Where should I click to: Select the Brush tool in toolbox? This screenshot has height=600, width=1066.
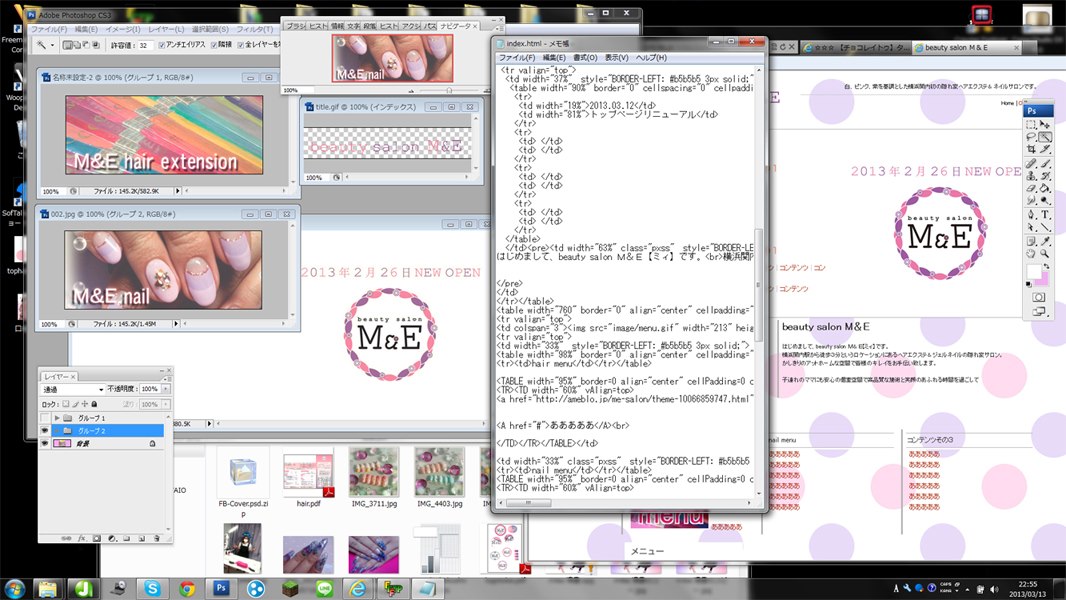pos(1045,163)
